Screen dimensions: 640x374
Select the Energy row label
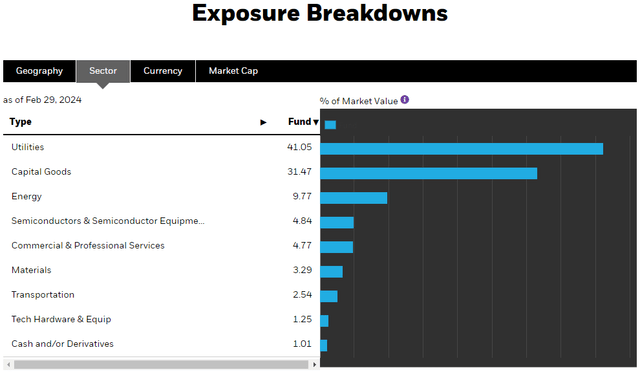(x=27, y=196)
